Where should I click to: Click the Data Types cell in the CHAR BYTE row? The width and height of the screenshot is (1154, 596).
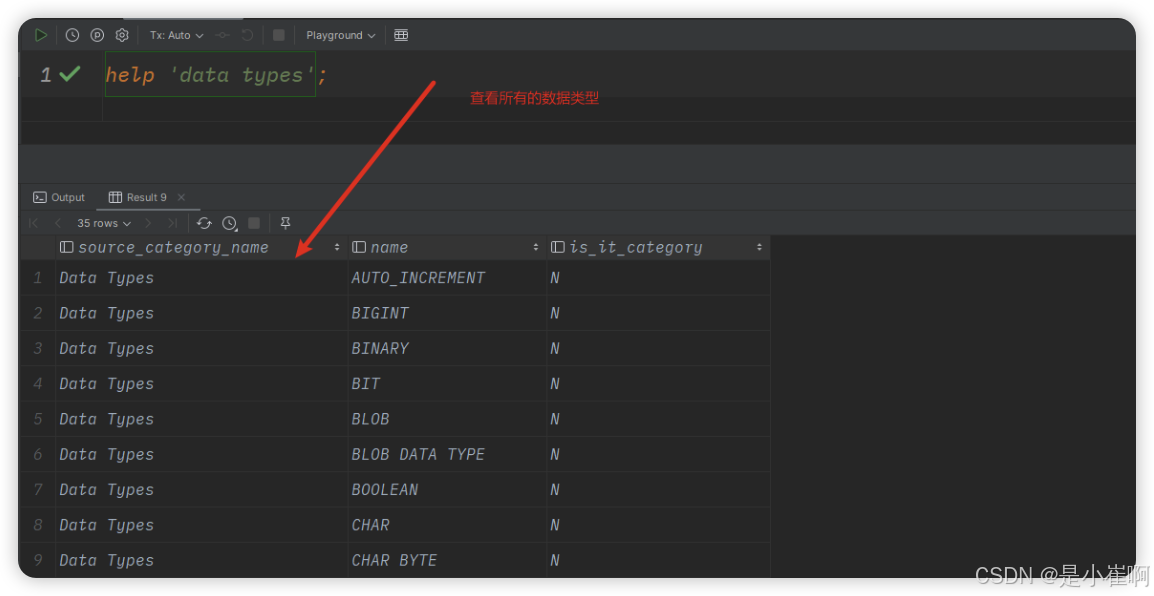(x=202, y=560)
